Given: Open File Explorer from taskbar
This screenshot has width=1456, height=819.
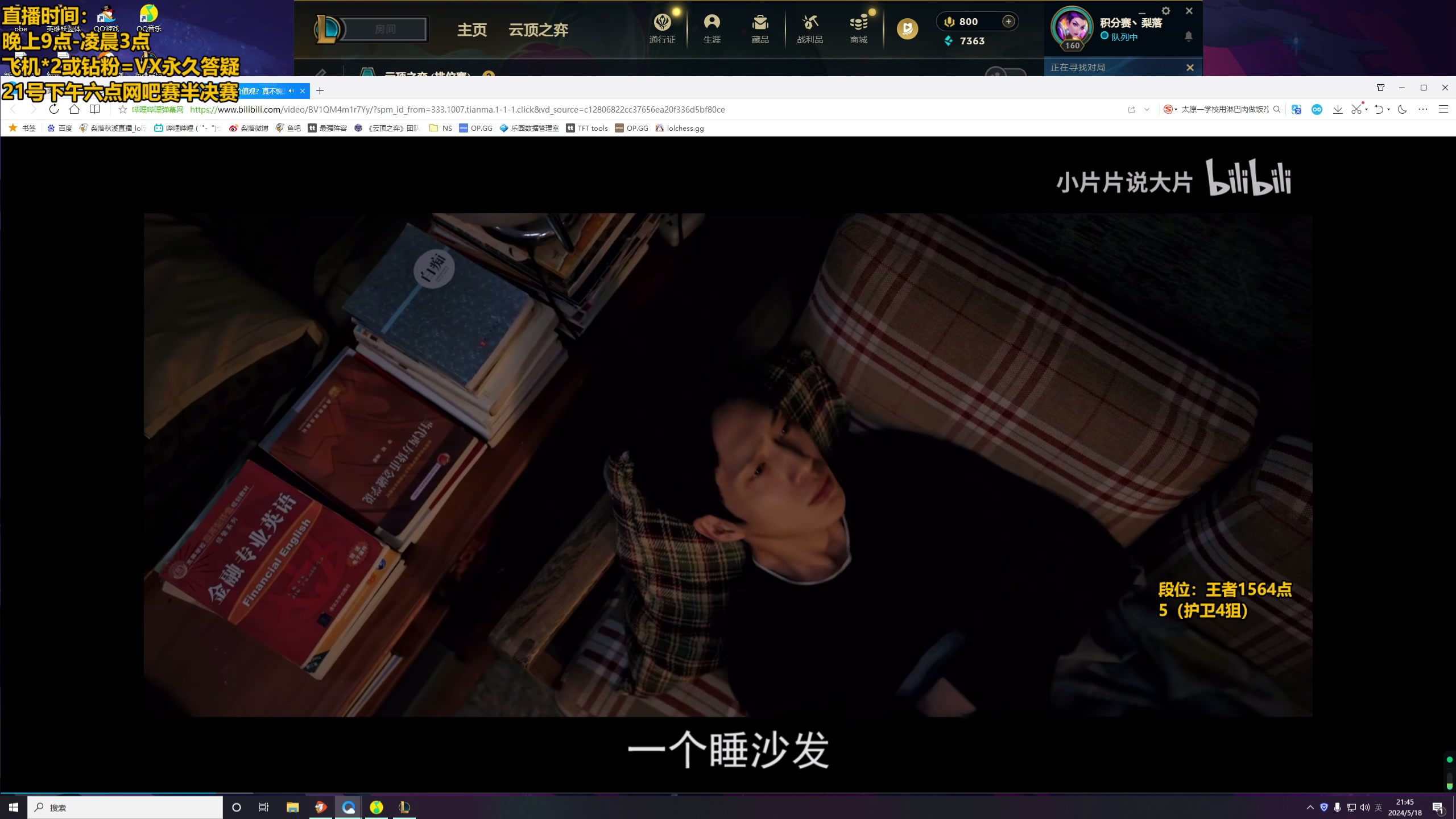Looking at the screenshot, I should (x=292, y=807).
